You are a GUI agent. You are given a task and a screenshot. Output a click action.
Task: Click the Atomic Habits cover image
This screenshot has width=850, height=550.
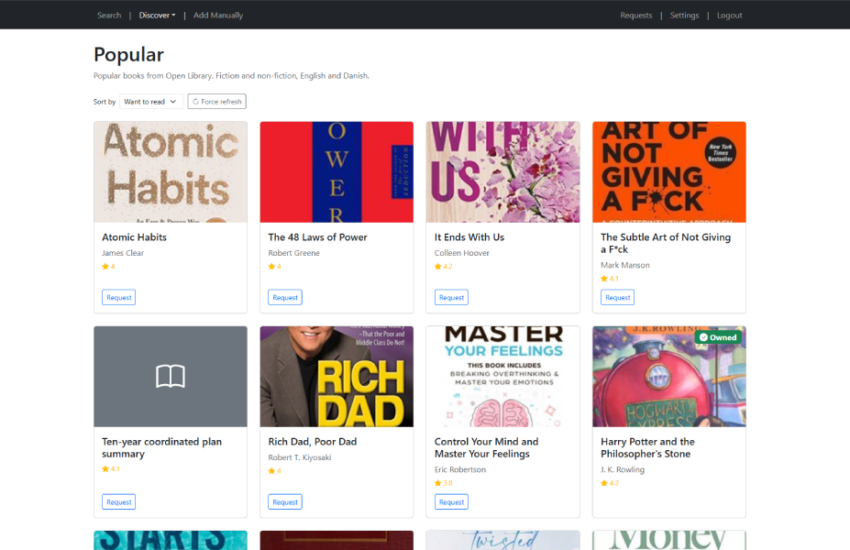pos(170,172)
